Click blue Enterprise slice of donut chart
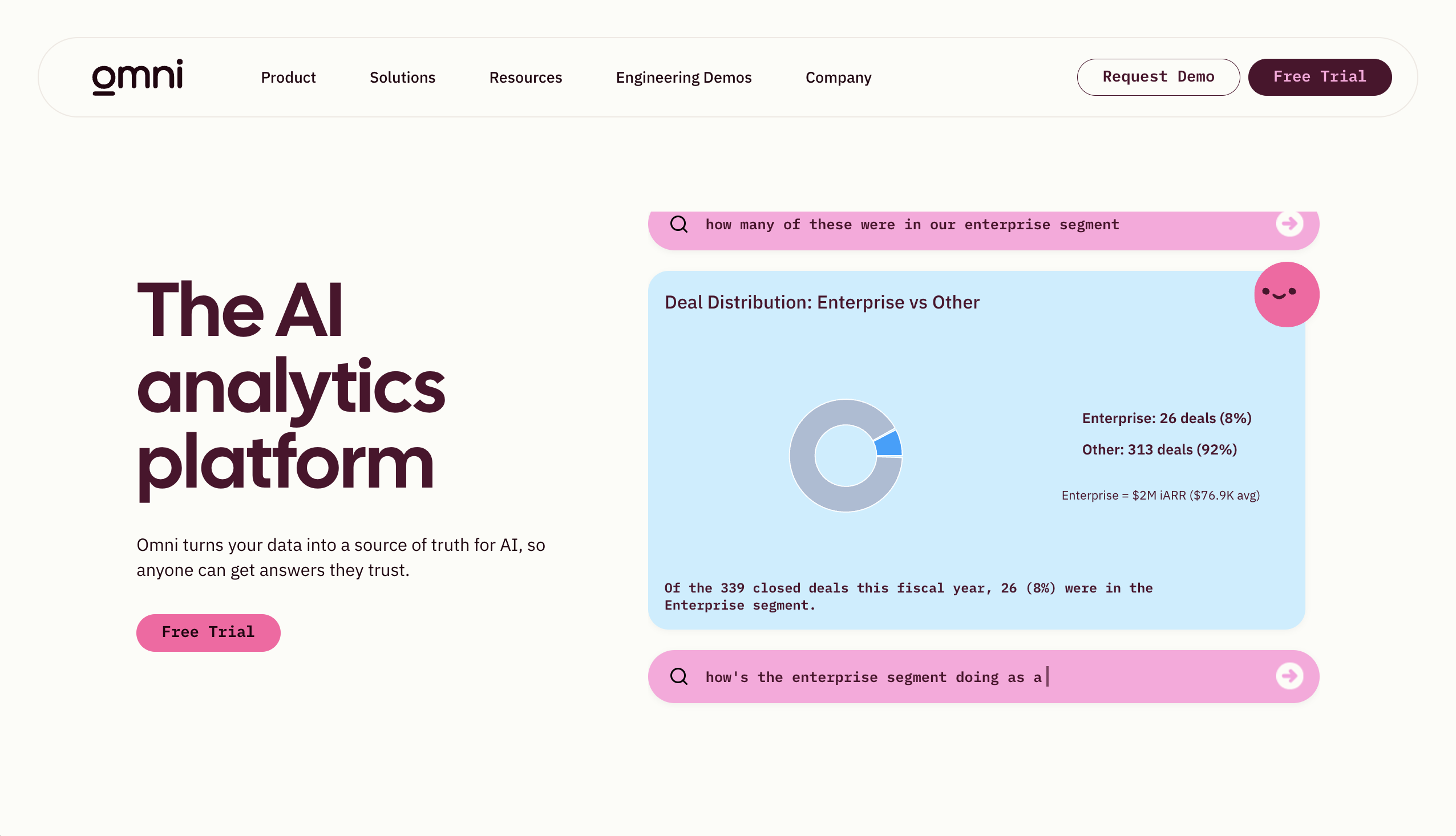 889,444
